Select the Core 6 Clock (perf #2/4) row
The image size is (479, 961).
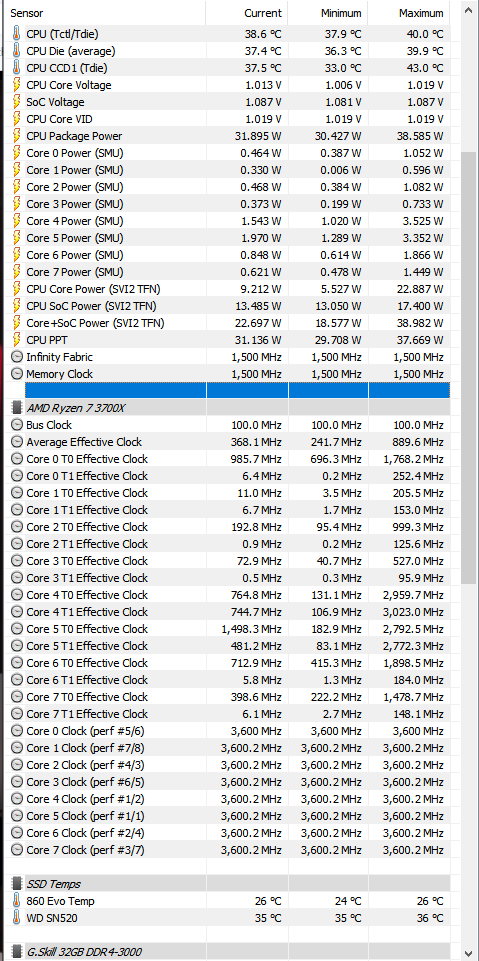(x=230, y=833)
